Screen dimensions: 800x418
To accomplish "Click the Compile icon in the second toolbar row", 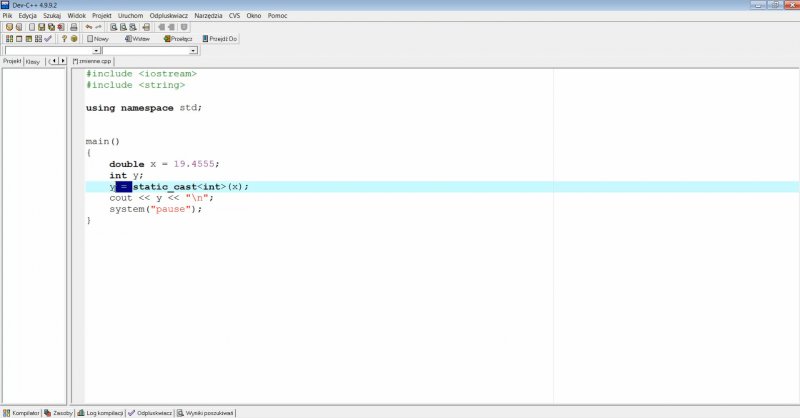I will tap(9, 39).
